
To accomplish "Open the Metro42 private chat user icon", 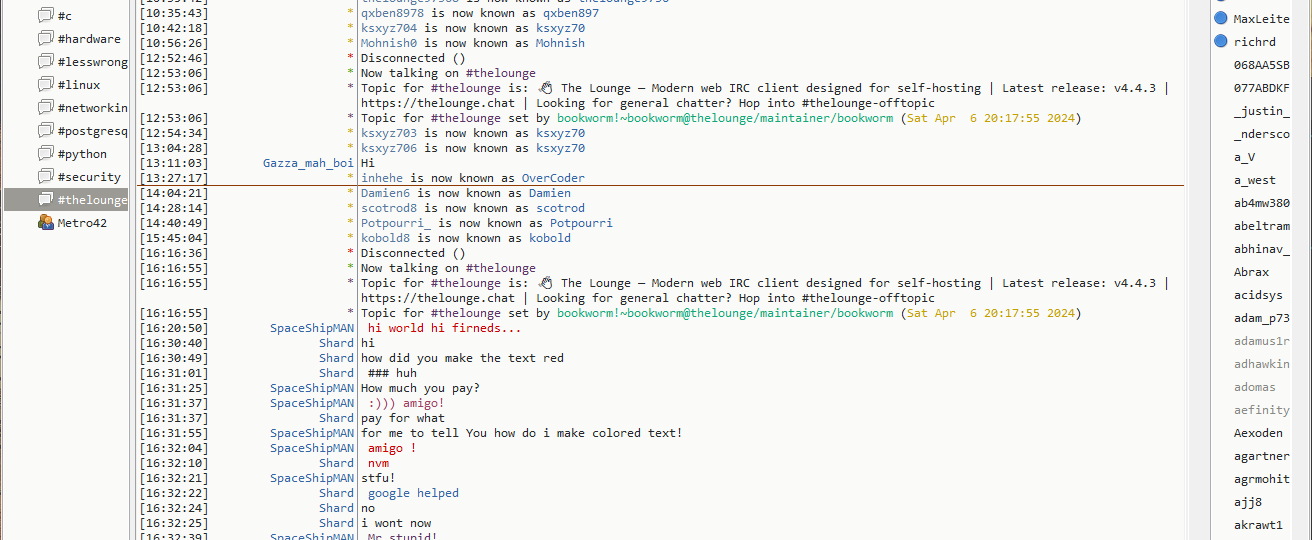I will (x=45, y=222).
